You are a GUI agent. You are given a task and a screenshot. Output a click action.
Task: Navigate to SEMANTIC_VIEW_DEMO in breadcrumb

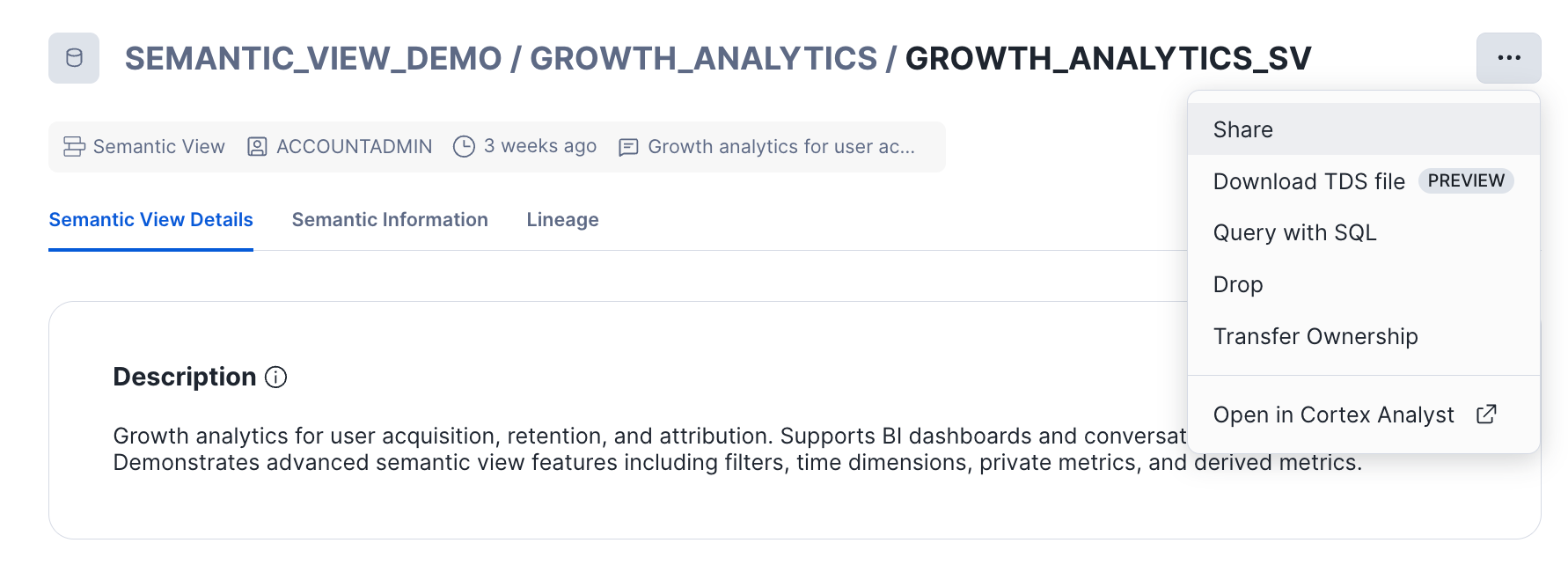tap(312, 59)
